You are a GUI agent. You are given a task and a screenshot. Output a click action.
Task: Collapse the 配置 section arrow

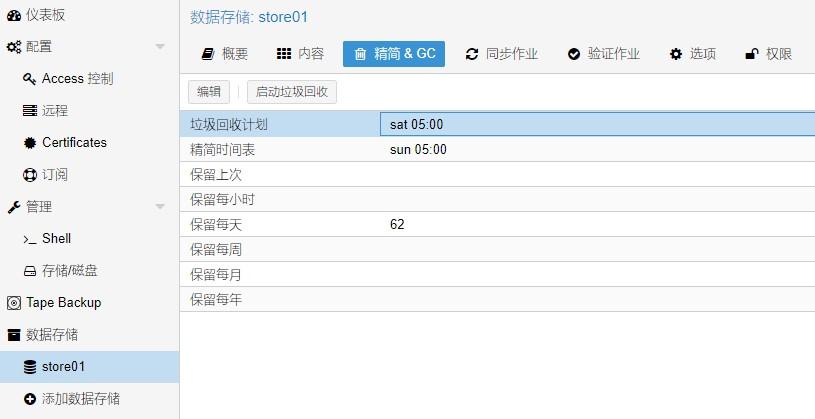[x=160, y=47]
